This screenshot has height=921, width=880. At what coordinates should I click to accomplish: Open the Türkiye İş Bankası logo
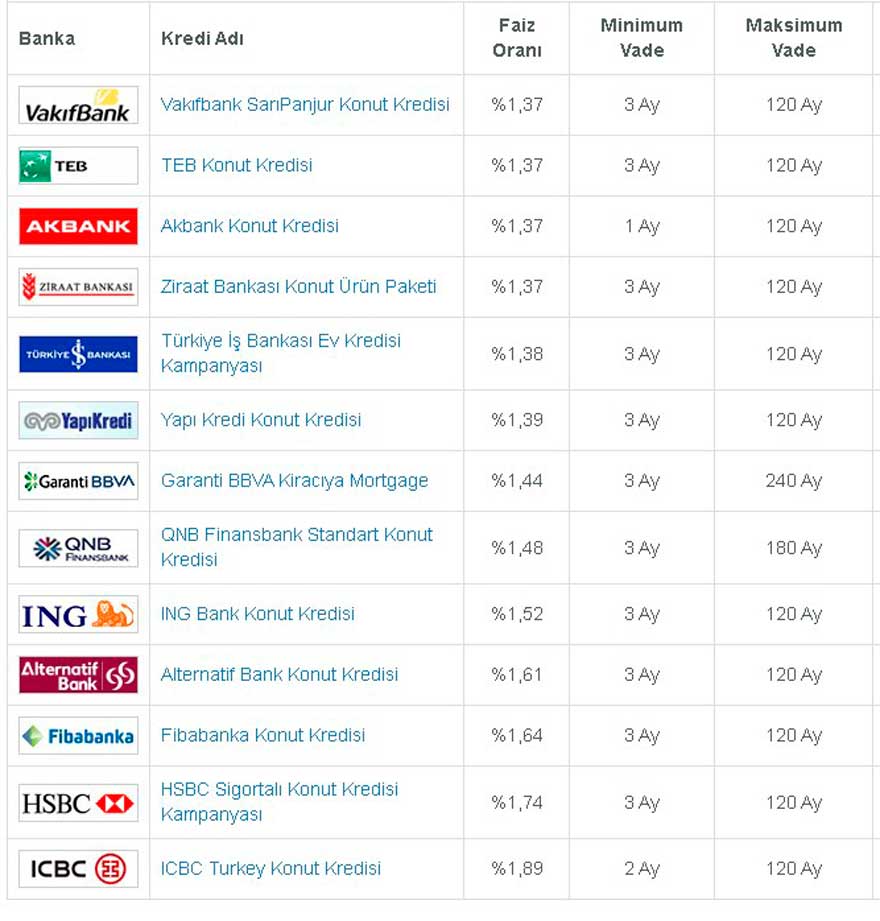point(78,354)
